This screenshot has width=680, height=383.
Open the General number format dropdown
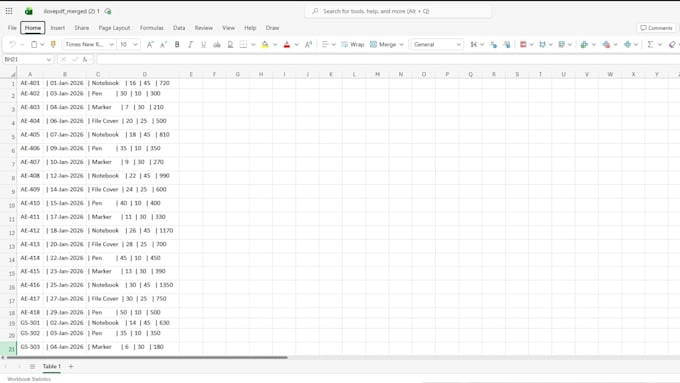pos(458,44)
